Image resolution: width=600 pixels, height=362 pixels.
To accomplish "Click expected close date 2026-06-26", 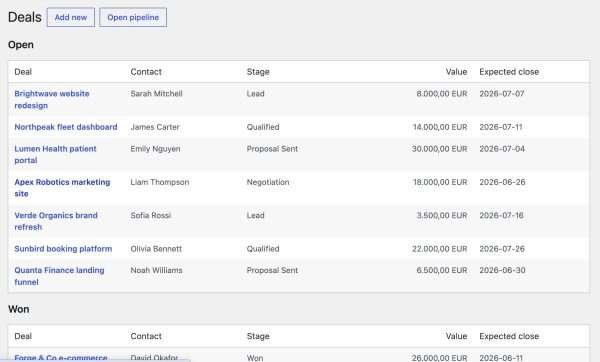I will tap(502, 182).
